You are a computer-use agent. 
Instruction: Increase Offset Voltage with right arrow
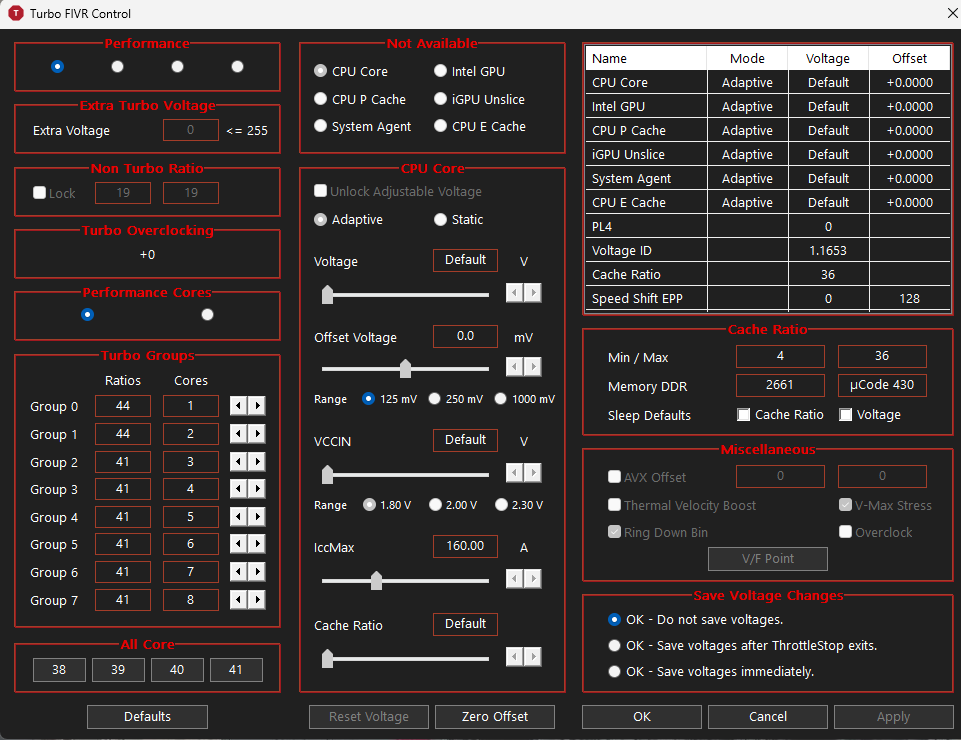[x=533, y=367]
